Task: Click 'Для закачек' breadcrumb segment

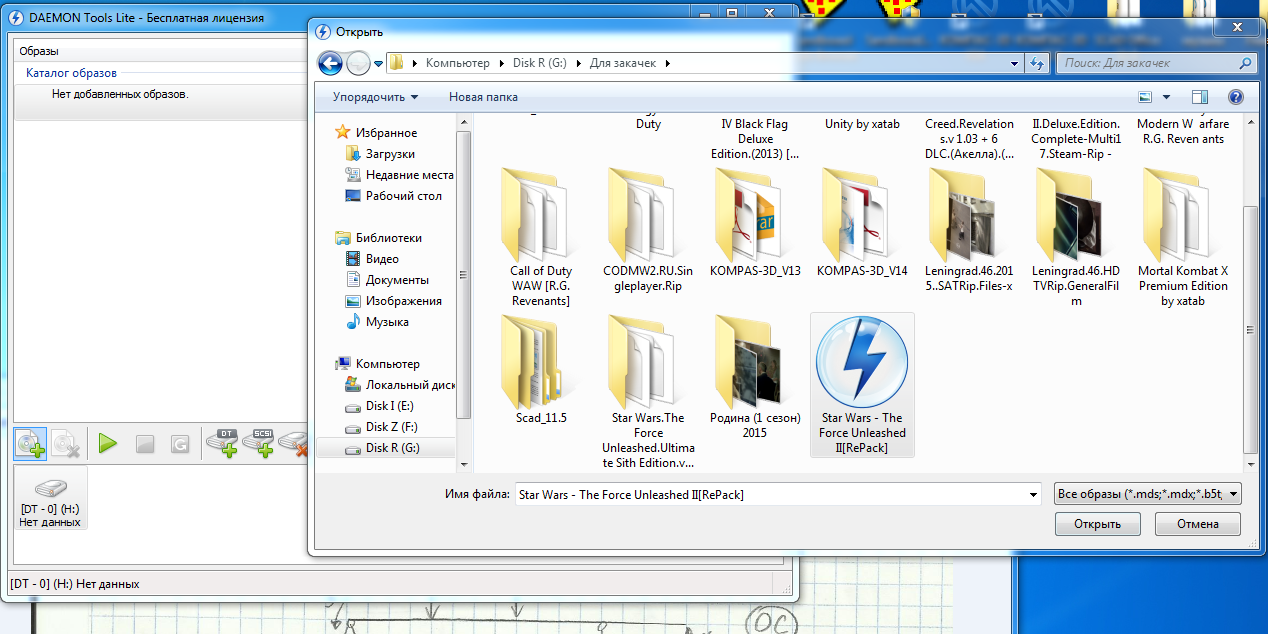Action: [623, 63]
